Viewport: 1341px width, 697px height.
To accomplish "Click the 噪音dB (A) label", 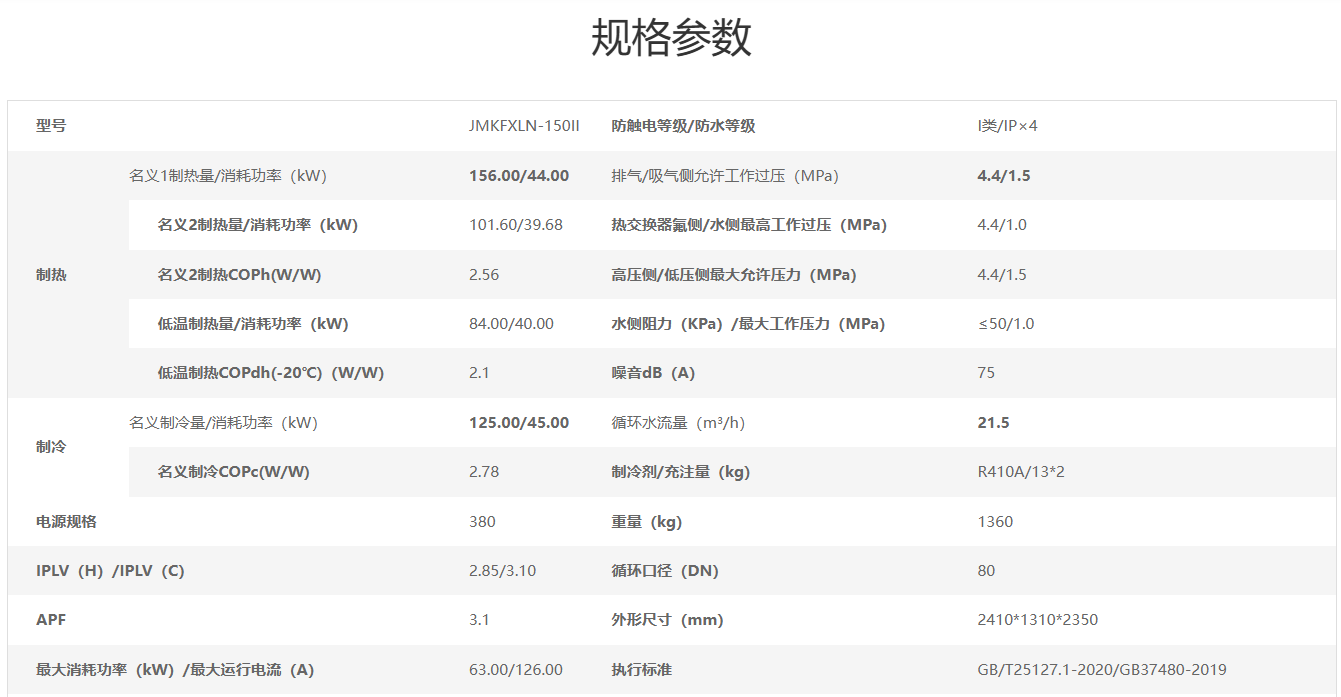I will tap(653, 373).
